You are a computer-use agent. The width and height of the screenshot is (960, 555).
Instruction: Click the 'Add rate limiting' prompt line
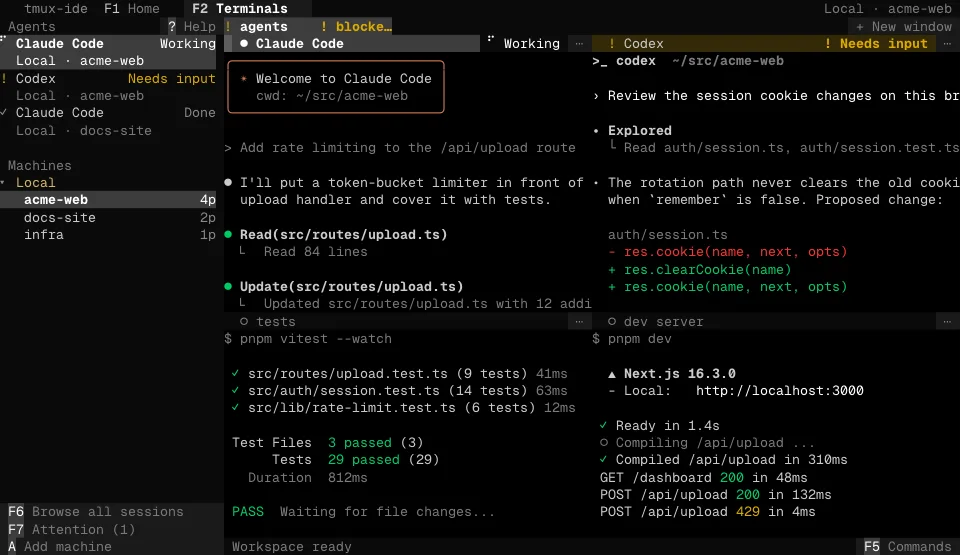(x=400, y=148)
